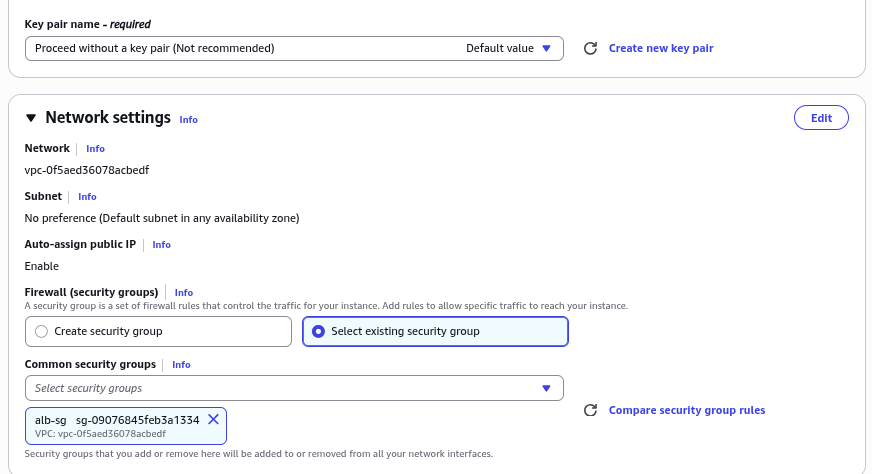Click Create new key pair link
The image size is (872, 474).
(661, 48)
